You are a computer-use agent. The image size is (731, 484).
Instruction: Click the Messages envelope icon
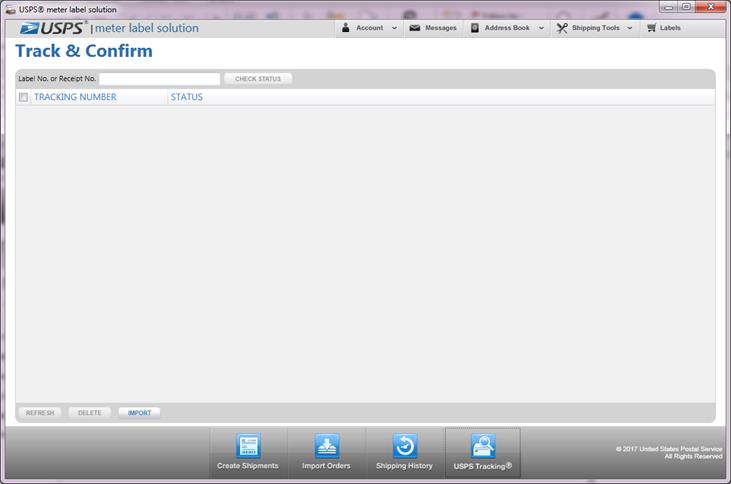tap(414, 28)
